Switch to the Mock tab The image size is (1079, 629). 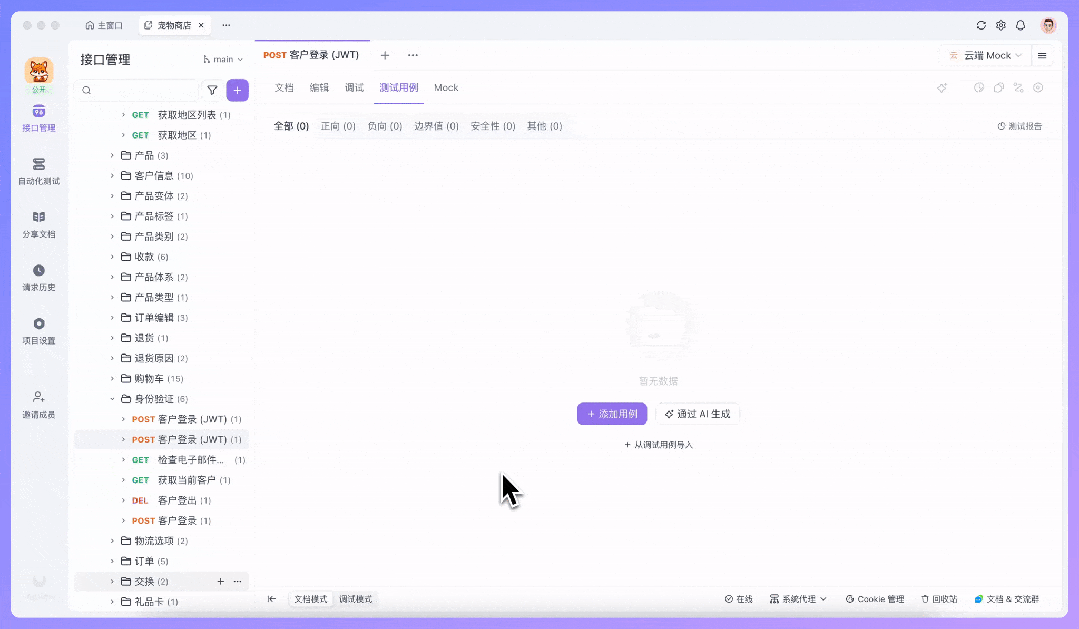click(x=446, y=87)
